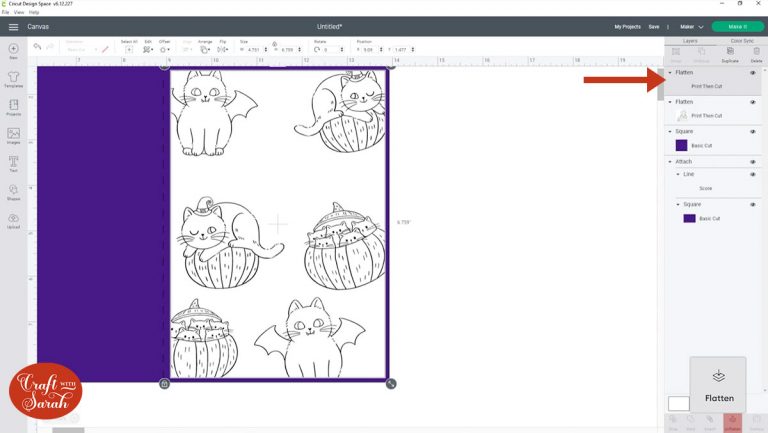Toggle visibility of the Attach group
The width and height of the screenshot is (768, 433).
coord(753,161)
